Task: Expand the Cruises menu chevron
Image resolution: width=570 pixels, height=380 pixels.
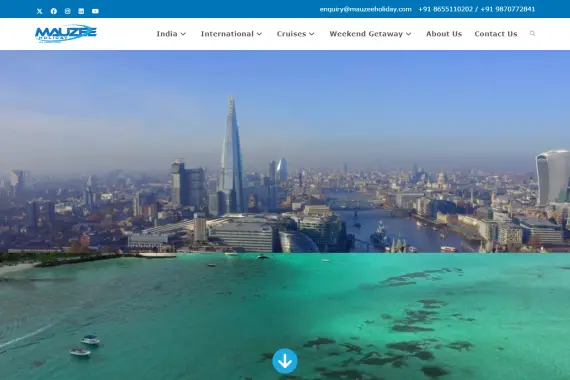Action: click(x=312, y=34)
